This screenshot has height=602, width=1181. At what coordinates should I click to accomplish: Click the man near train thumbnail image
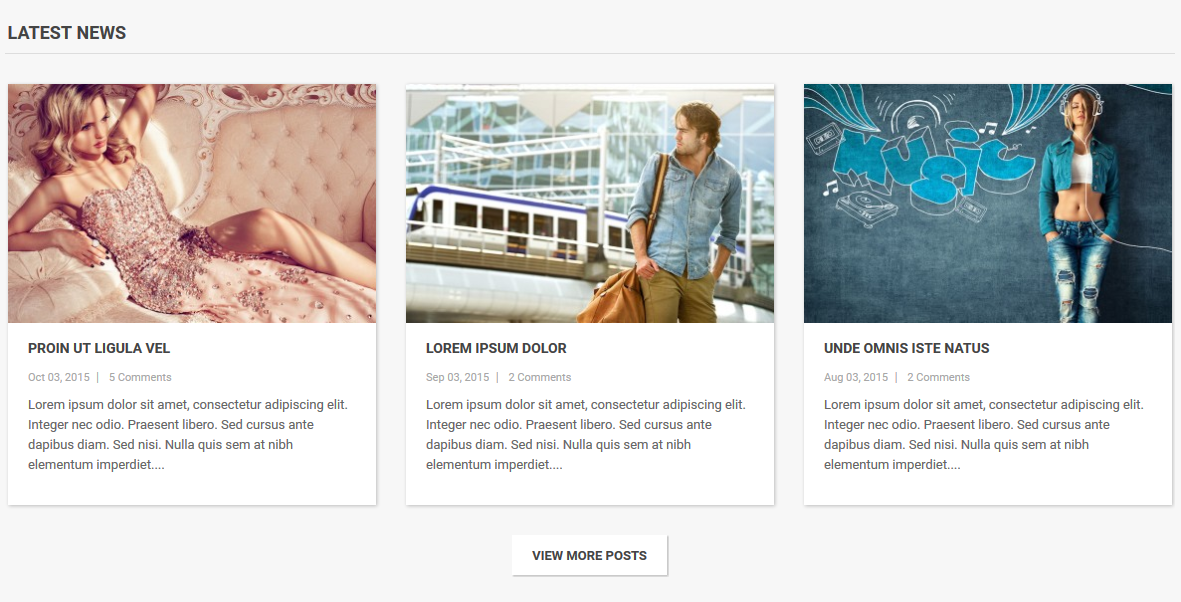point(590,203)
